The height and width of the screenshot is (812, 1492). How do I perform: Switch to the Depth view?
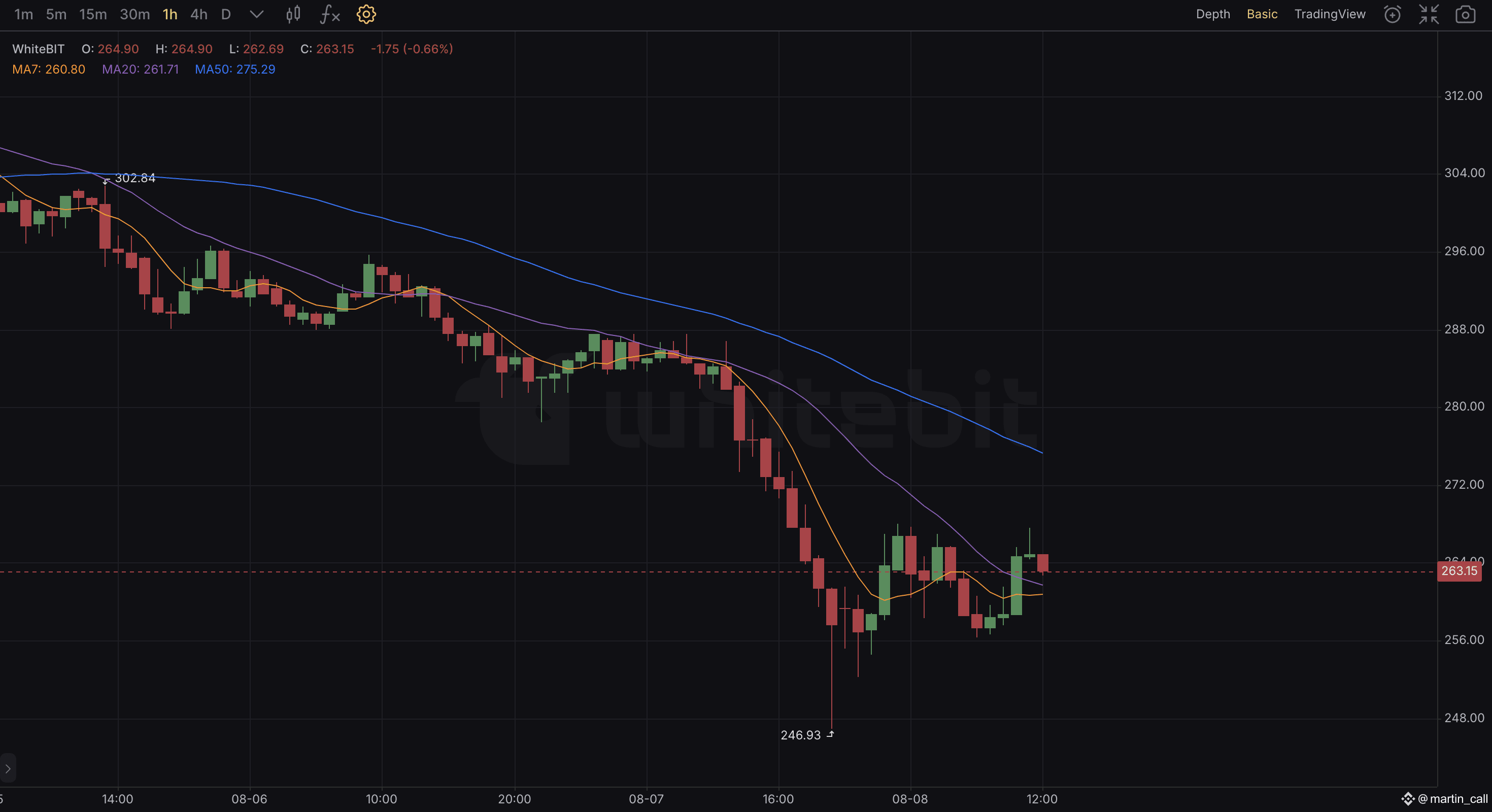1212,14
